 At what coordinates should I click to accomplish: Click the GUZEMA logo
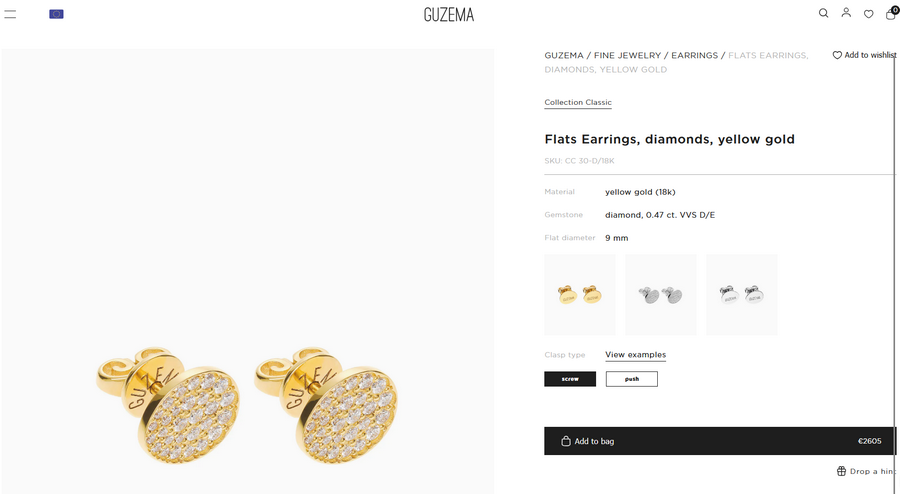point(449,14)
